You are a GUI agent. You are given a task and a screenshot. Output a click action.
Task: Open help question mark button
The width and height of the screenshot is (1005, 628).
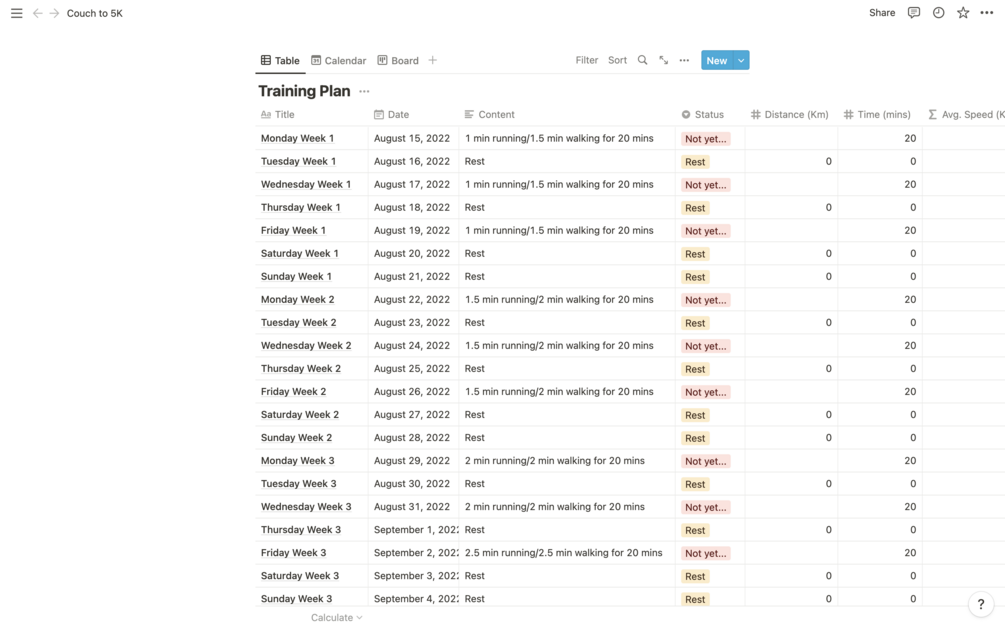pyautogui.click(x=981, y=604)
